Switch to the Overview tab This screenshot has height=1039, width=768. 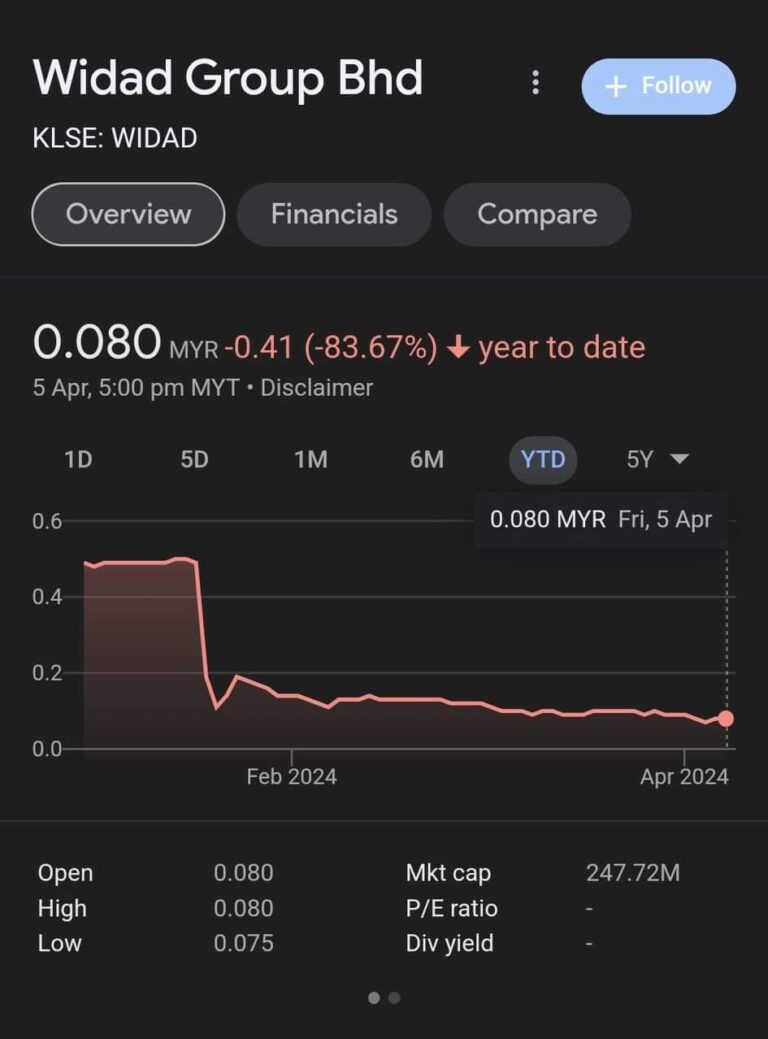click(128, 214)
